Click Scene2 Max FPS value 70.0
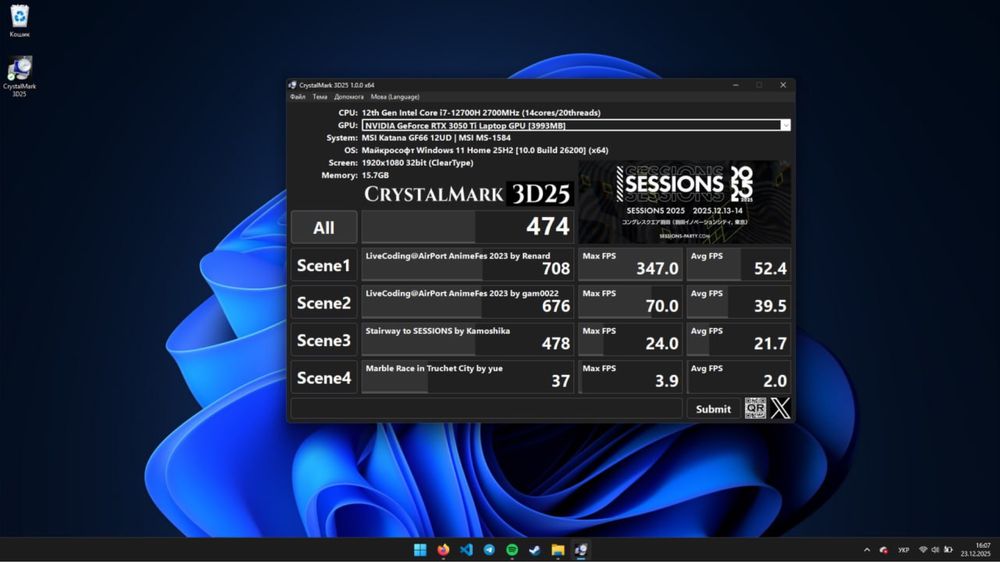 click(x=662, y=306)
